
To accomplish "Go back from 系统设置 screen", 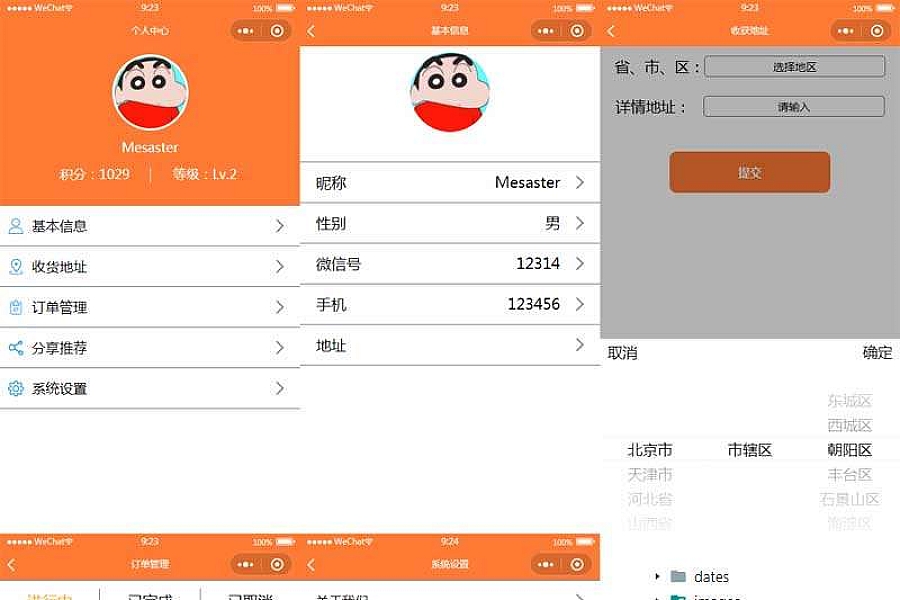I will point(311,564).
